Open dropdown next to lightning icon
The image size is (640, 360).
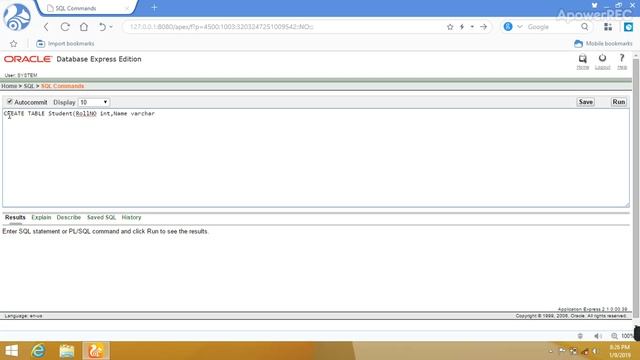pyautogui.click(x=472, y=27)
